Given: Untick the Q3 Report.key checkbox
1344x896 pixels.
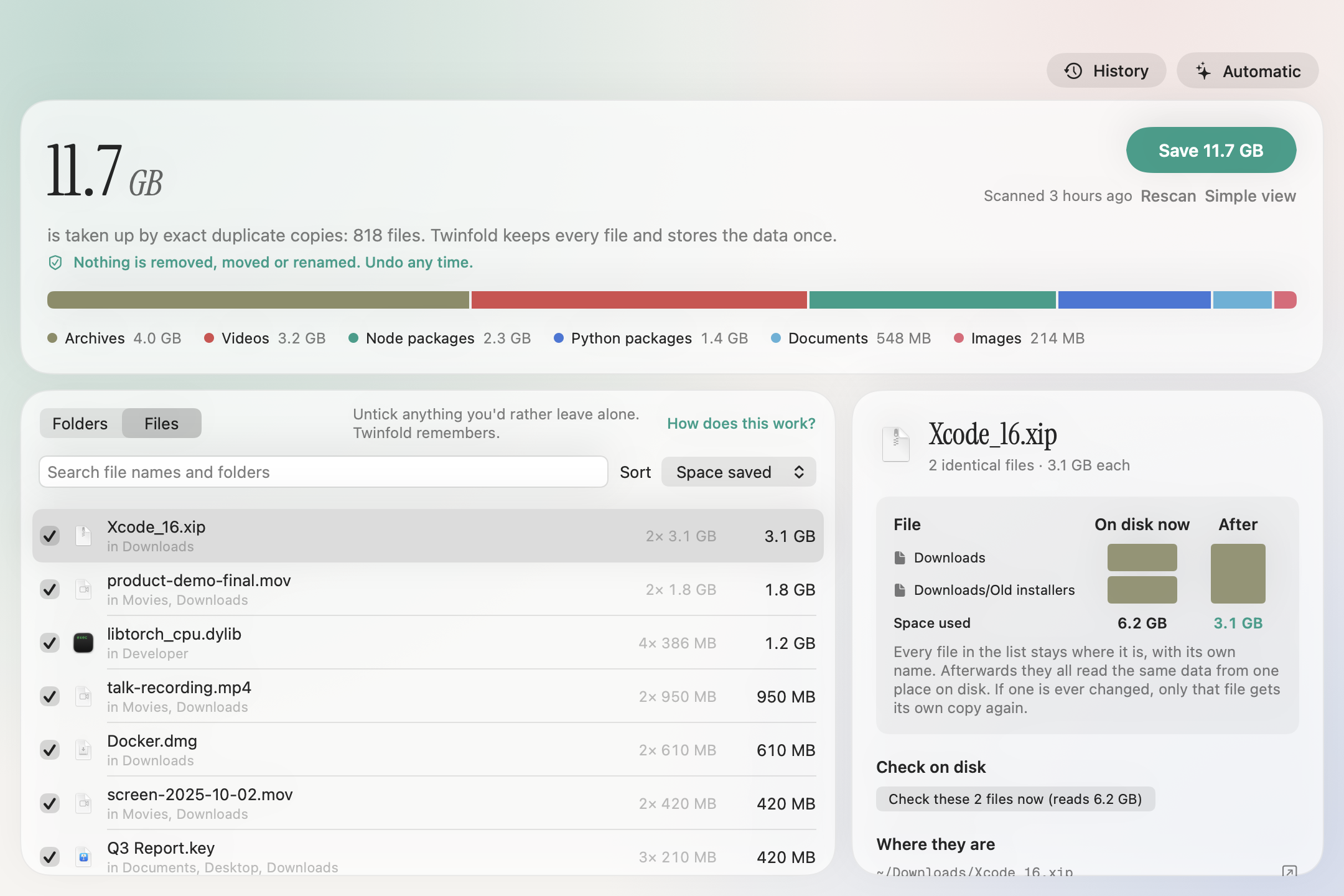Looking at the screenshot, I should (50, 857).
